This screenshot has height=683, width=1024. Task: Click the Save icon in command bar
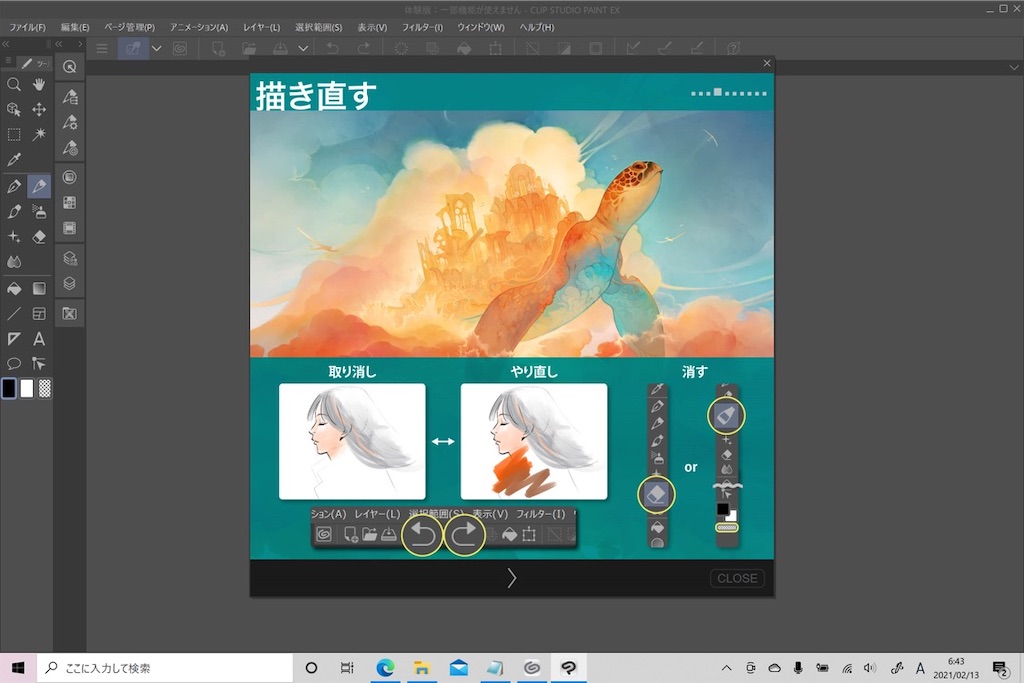point(280,48)
